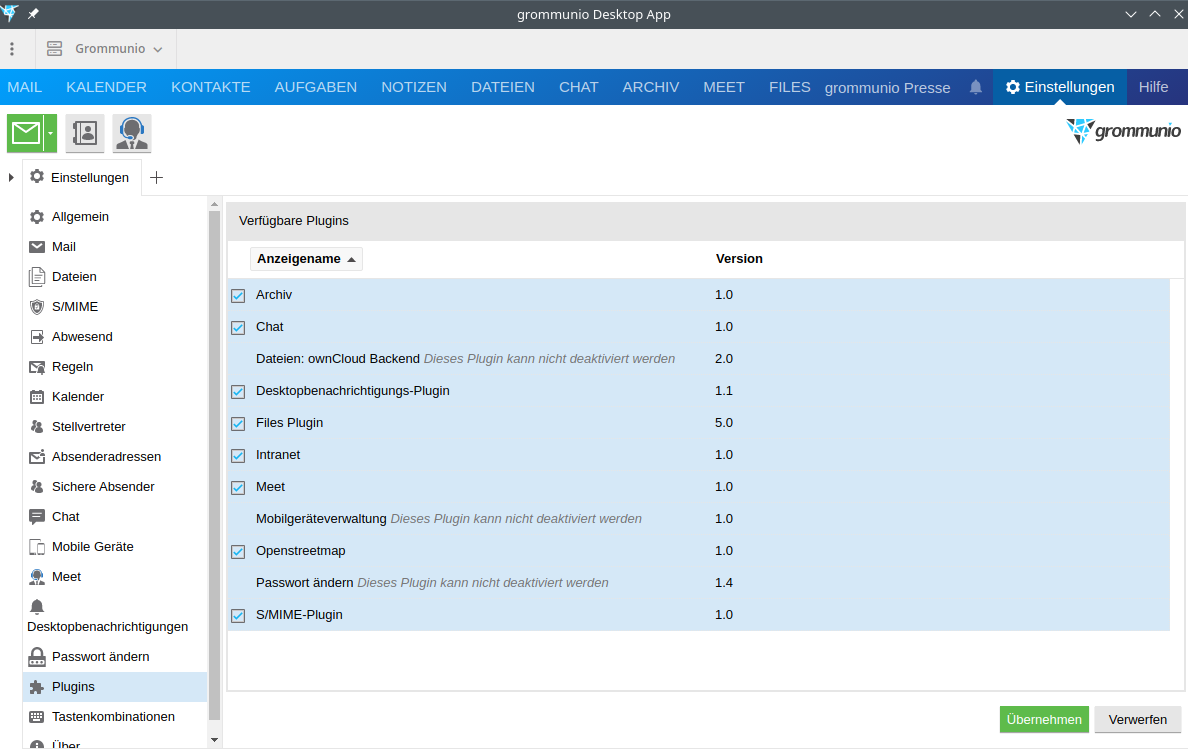The image size is (1188, 750).
Task: Toggle the S/MIME-Plugin checkbox
Action: (x=238, y=615)
